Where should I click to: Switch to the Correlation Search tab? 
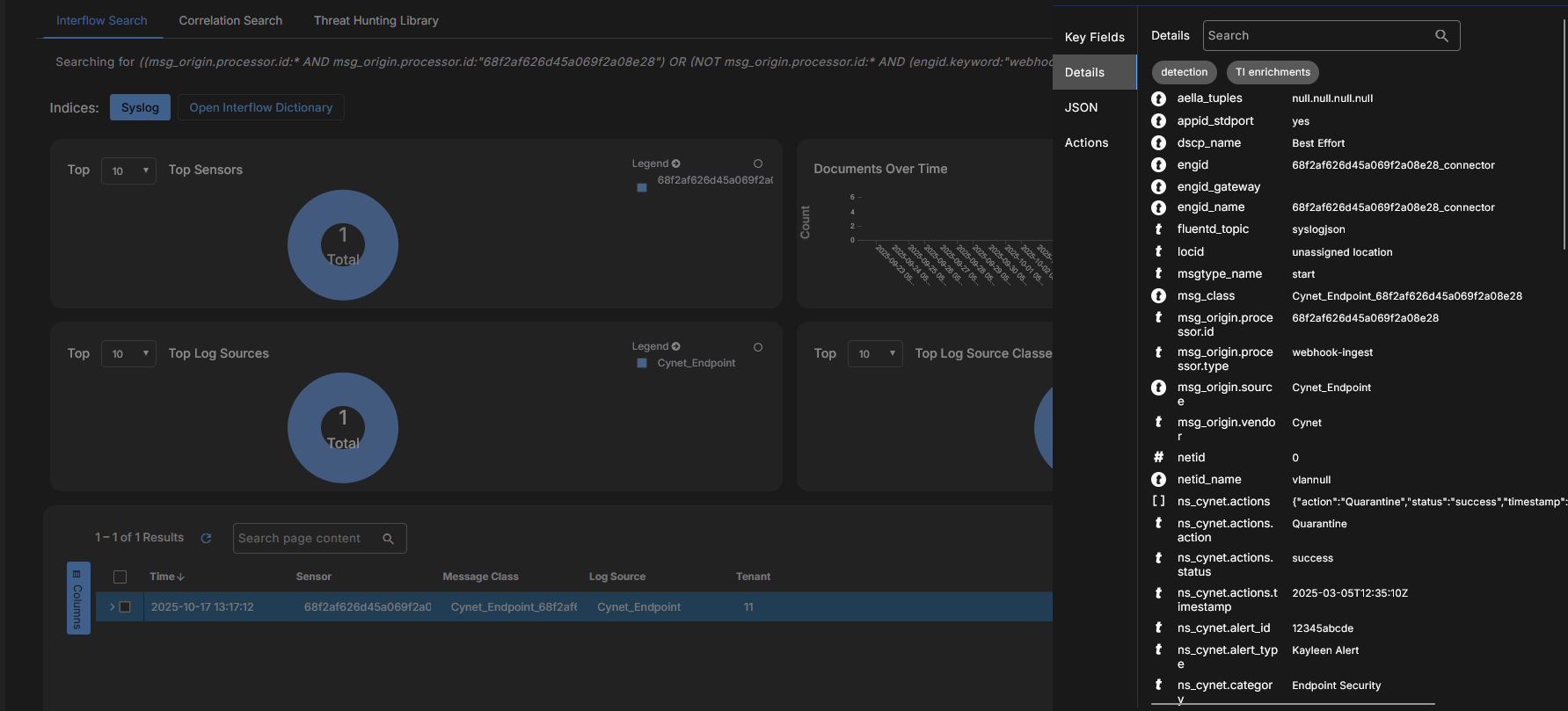[x=230, y=20]
